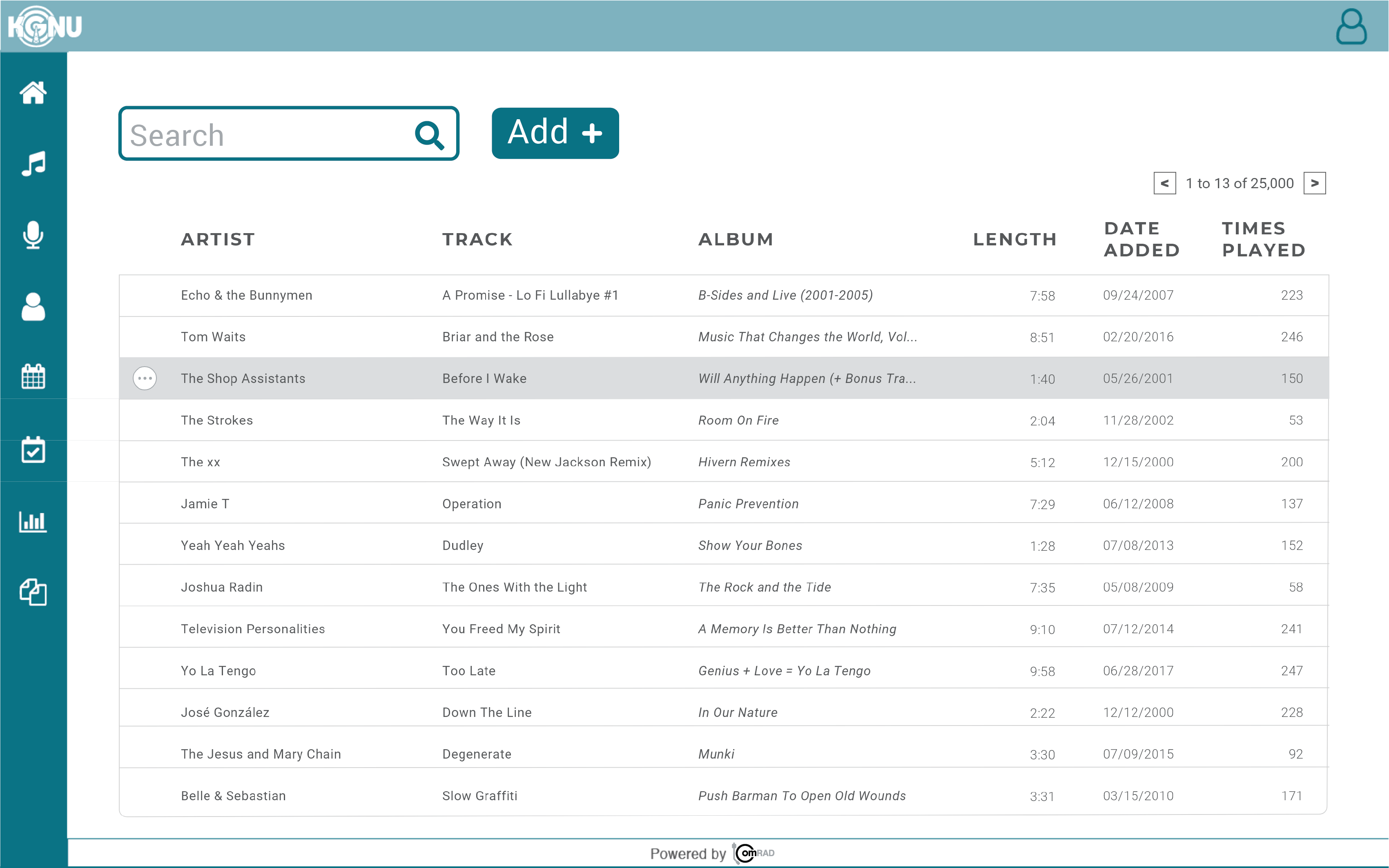Open the bar chart reports icon
The height and width of the screenshot is (868, 1389).
pos(33,521)
